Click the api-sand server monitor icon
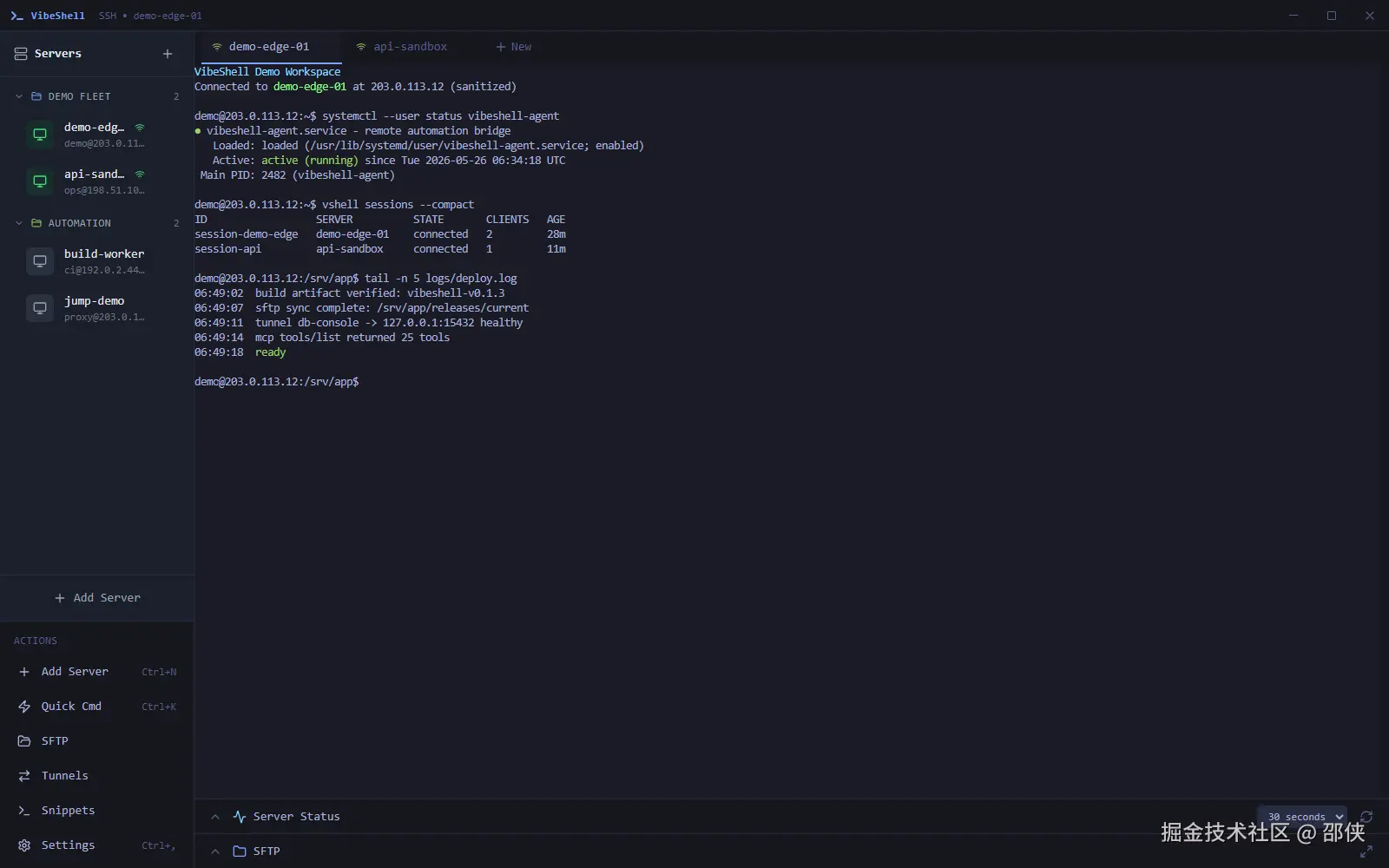Viewport: 1389px width, 868px height. pos(40,181)
